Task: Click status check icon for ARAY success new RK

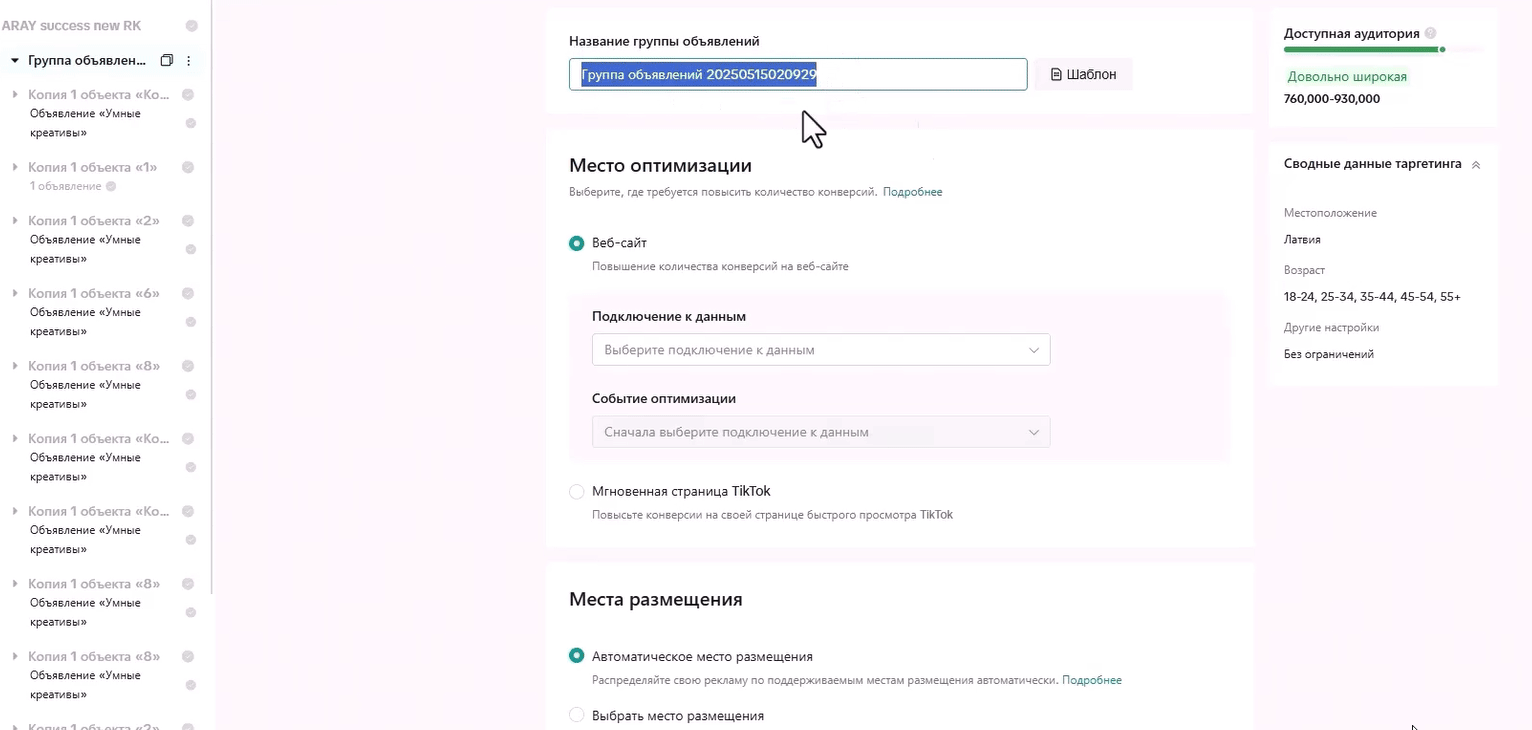Action: coord(191,26)
